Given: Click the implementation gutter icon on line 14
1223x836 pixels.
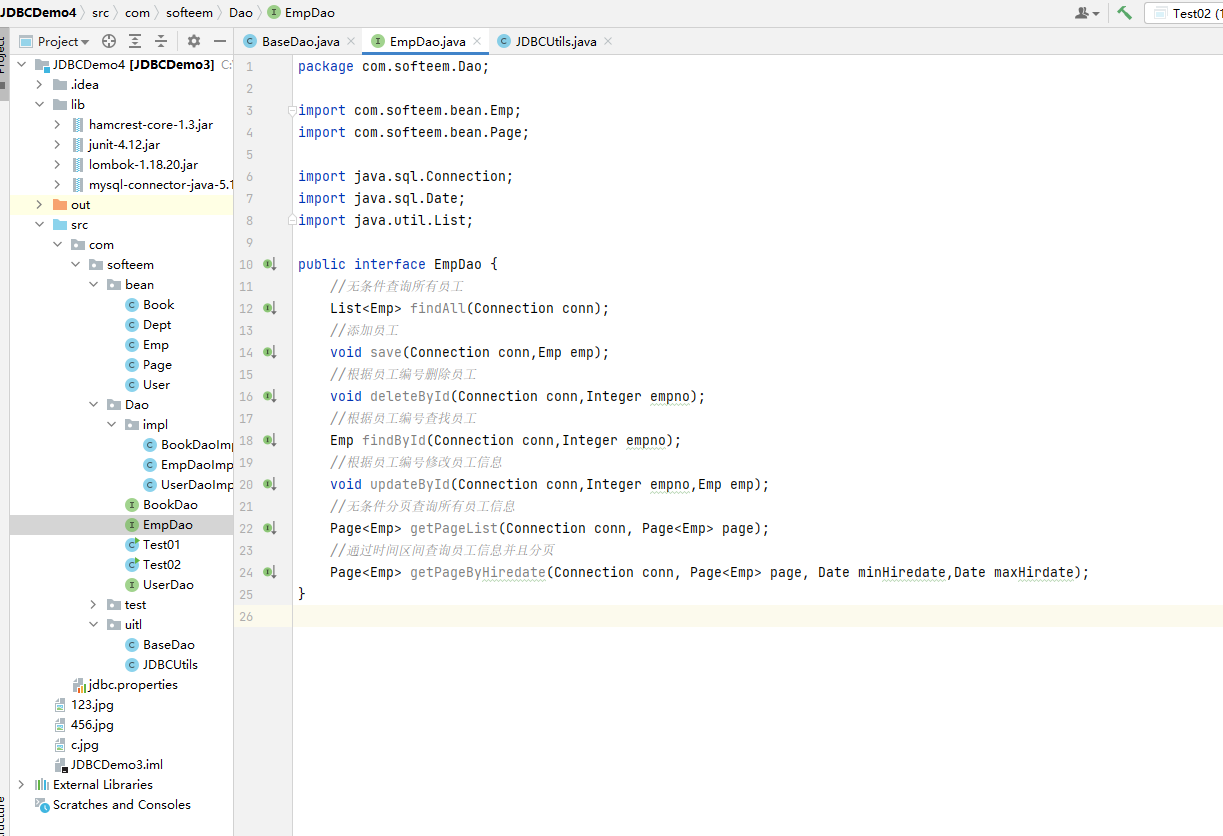Looking at the screenshot, I should (x=269, y=352).
